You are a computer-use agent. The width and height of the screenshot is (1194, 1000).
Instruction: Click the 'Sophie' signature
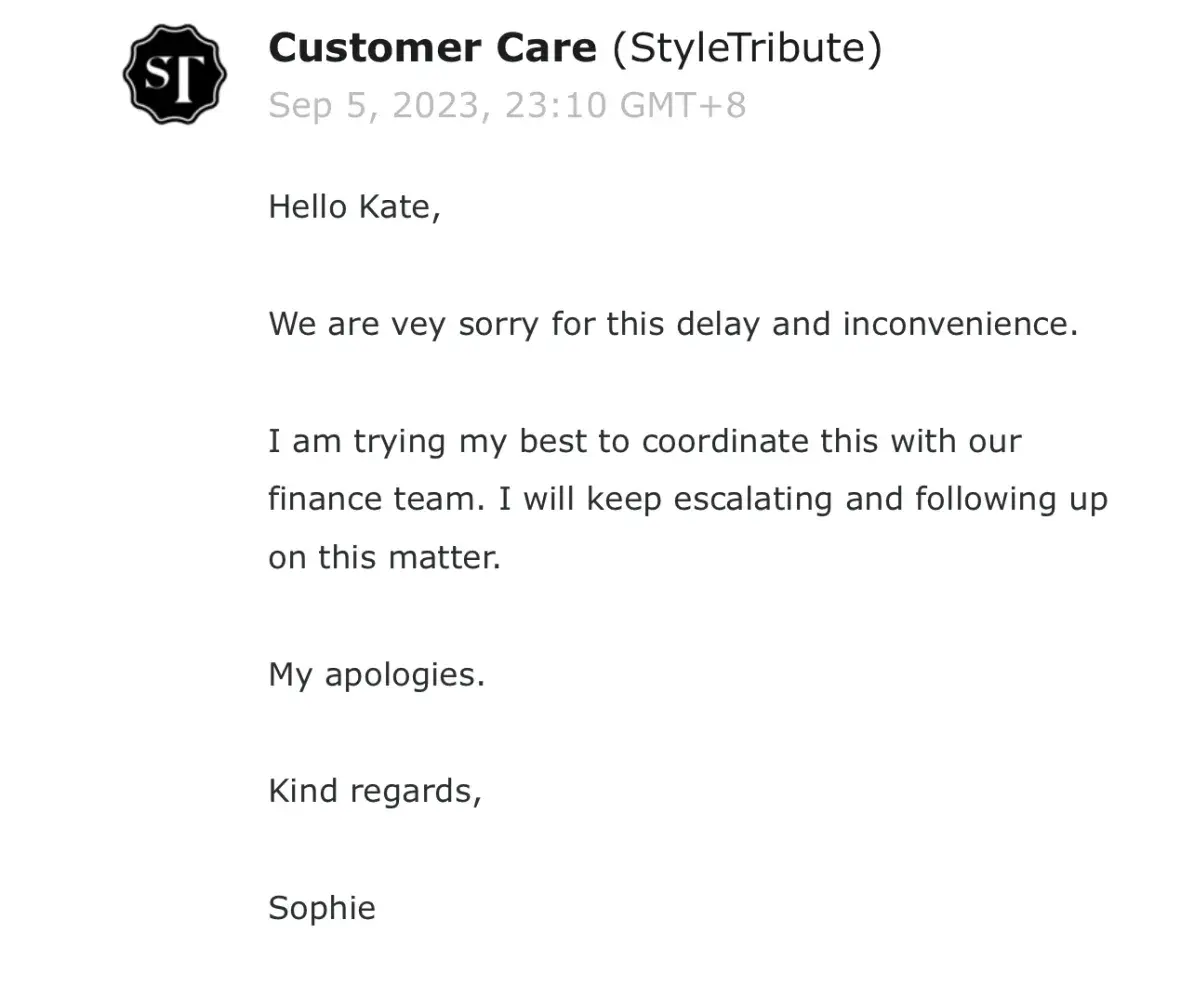[322, 908]
